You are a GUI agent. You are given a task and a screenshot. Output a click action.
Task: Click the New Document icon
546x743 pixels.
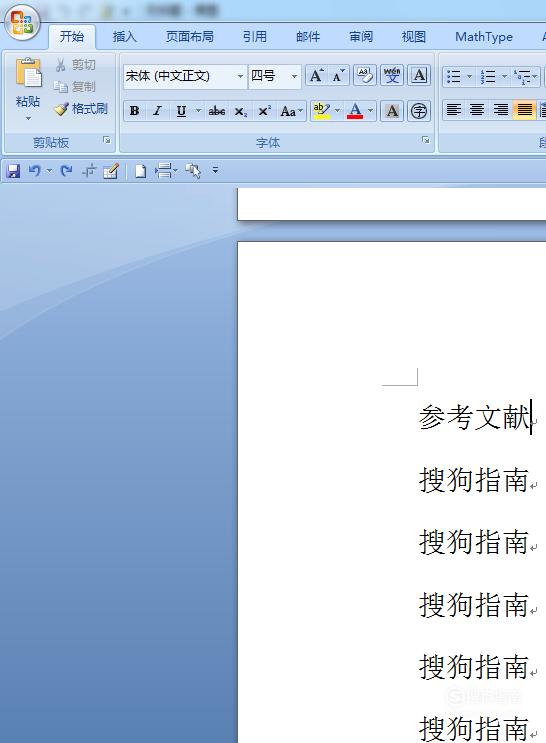click(140, 171)
